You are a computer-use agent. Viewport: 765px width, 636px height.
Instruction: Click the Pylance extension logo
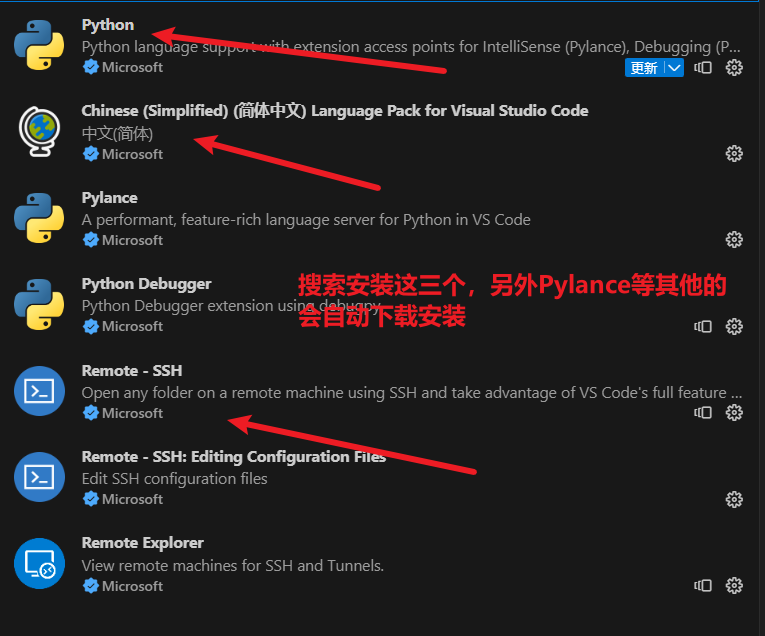pyautogui.click(x=39, y=218)
